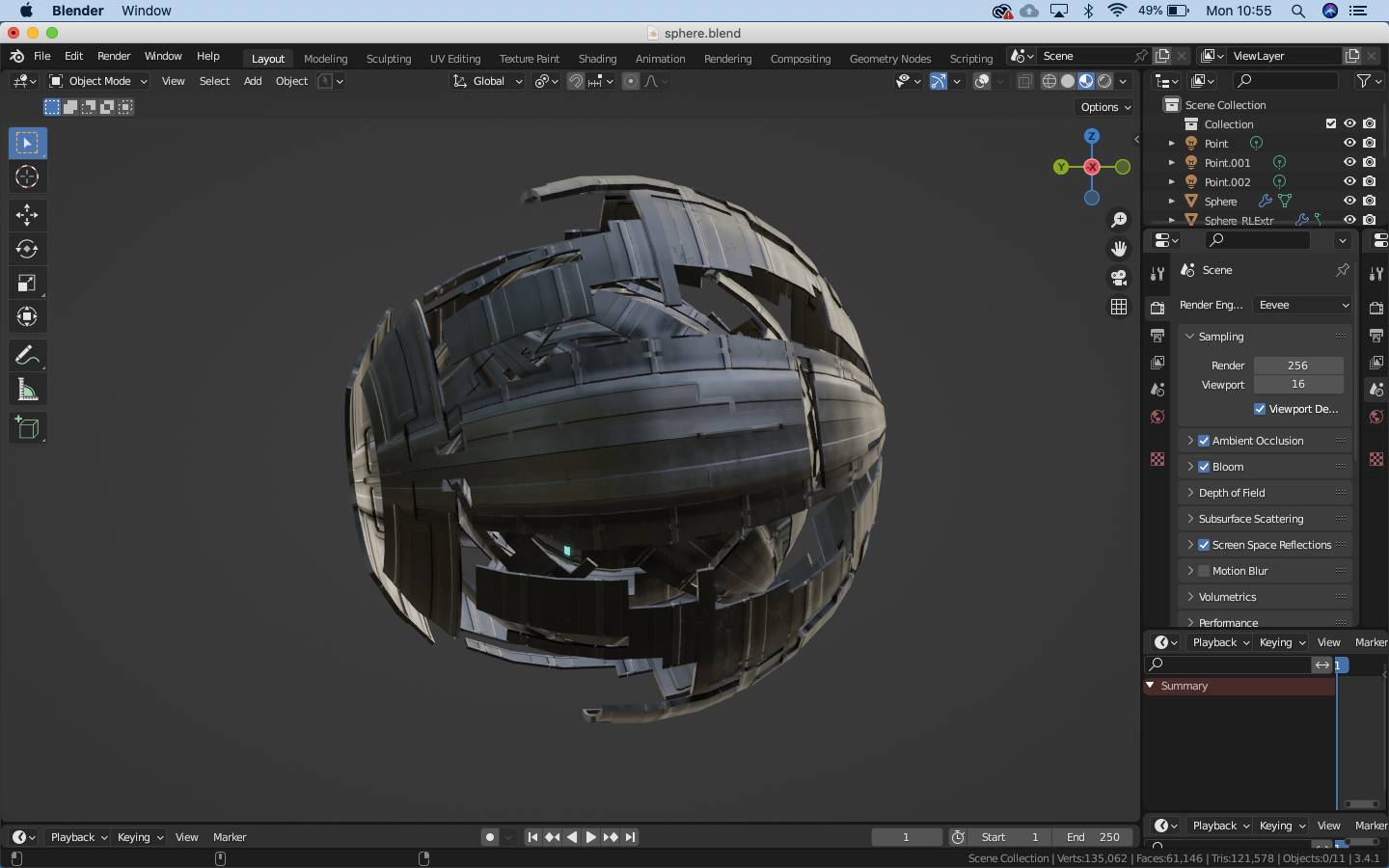This screenshot has height=868, width=1389.
Task: Switch to material preview shading
Action: tap(1086, 81)
